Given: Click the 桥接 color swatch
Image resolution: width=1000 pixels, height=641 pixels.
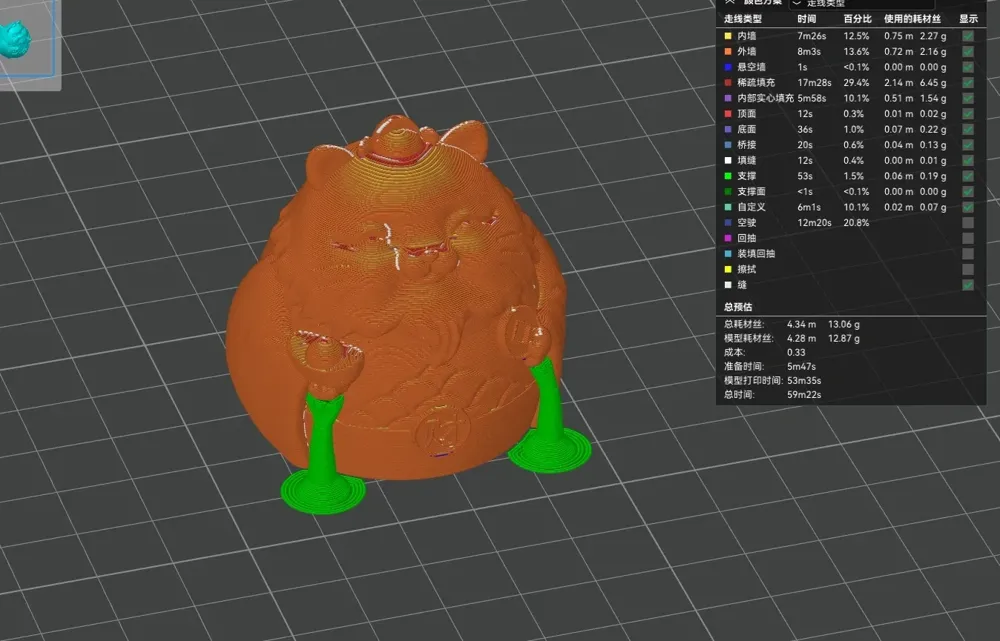Looking at the screenshot, I should (x=728, y=145).
